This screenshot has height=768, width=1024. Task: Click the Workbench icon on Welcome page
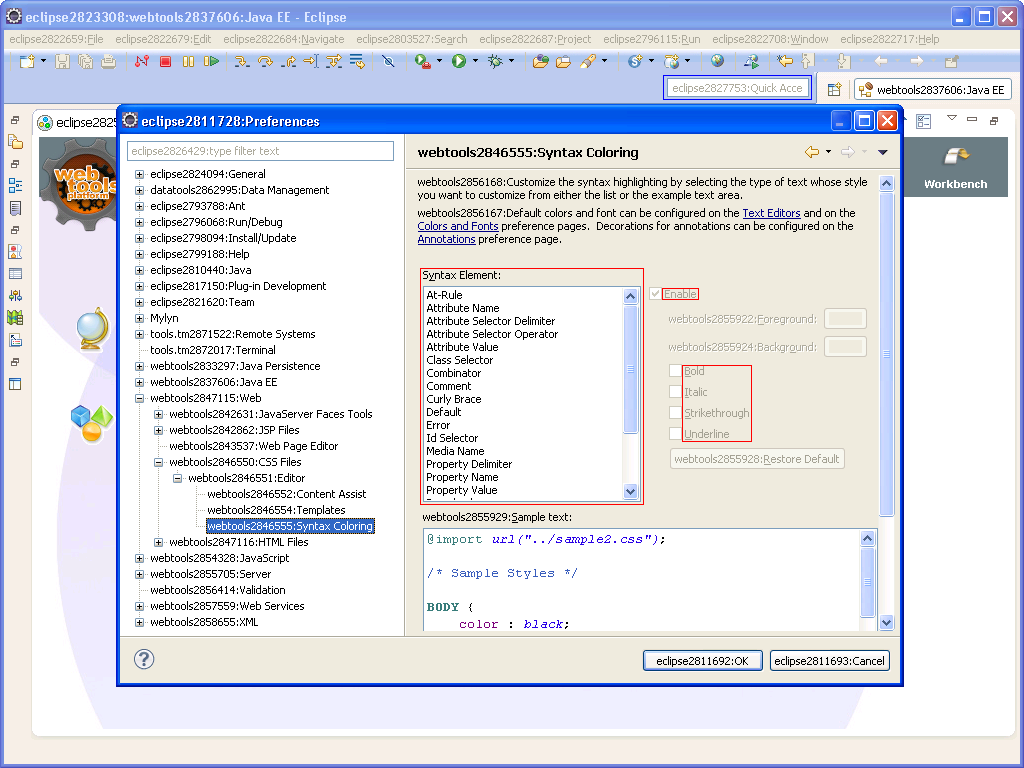pyautogui.click(x=955, y=157)
